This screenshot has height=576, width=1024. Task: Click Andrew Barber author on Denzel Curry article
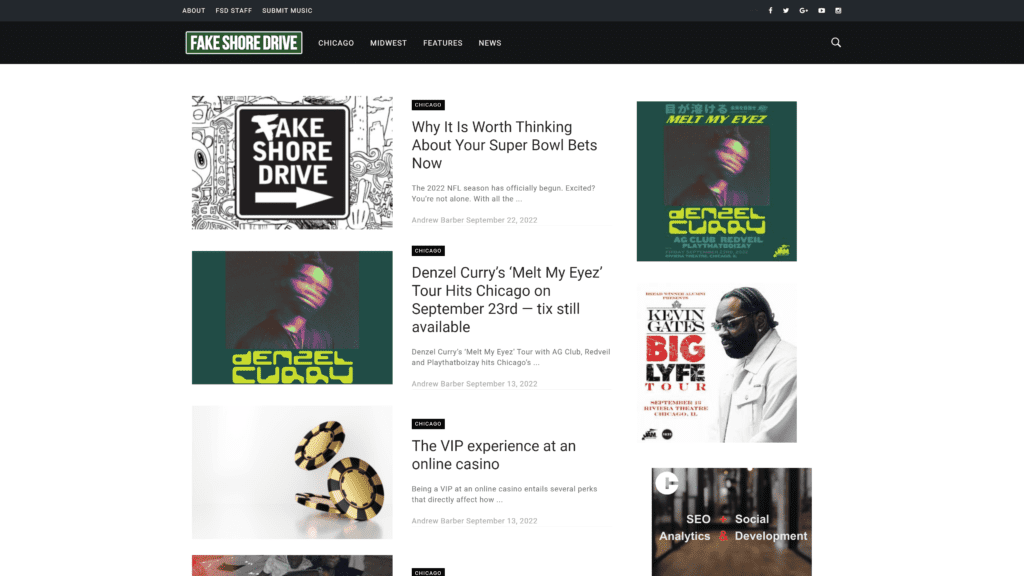pyautogui.click(x=438, y=384)
